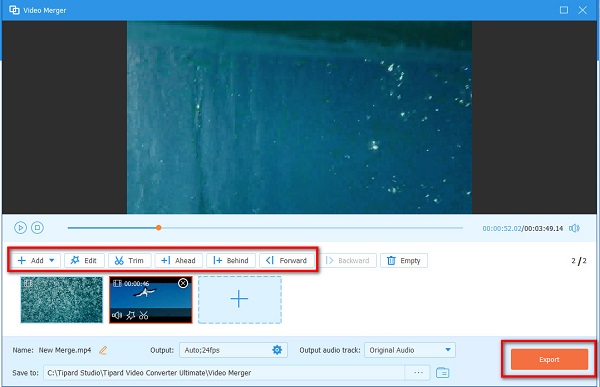Viewport: 600px width, 387px height.
Task: Rename output with pencil icon
Action: coord(103,350)
